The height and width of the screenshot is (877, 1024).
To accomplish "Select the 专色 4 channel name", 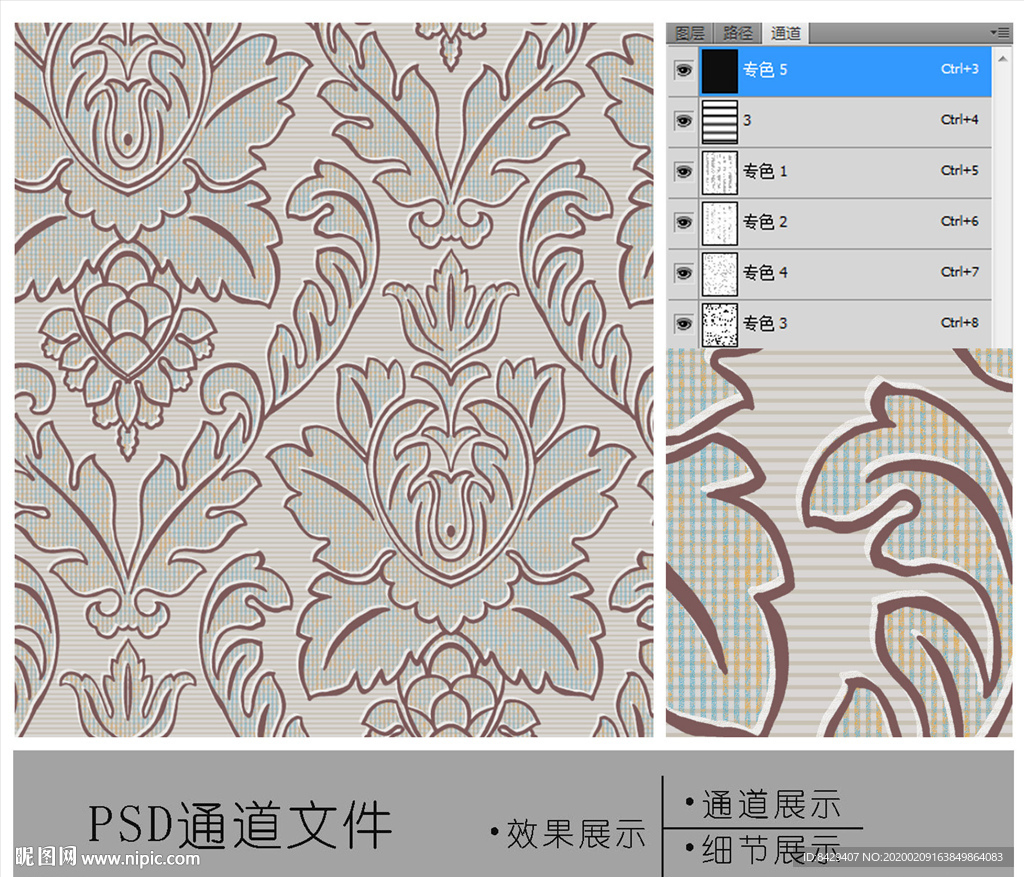I will [765, 272].
